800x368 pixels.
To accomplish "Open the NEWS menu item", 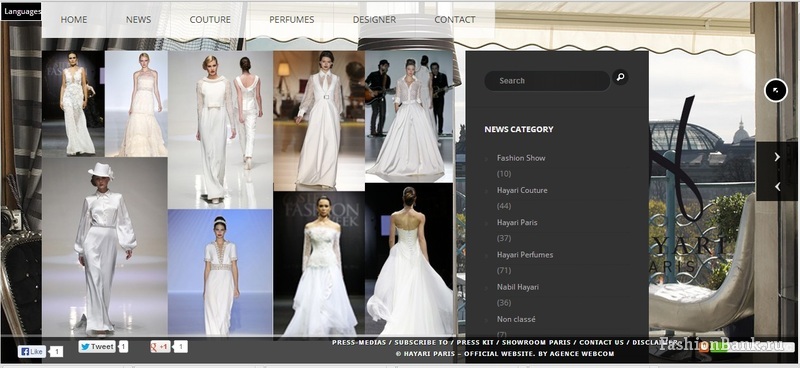I will 138,19.
